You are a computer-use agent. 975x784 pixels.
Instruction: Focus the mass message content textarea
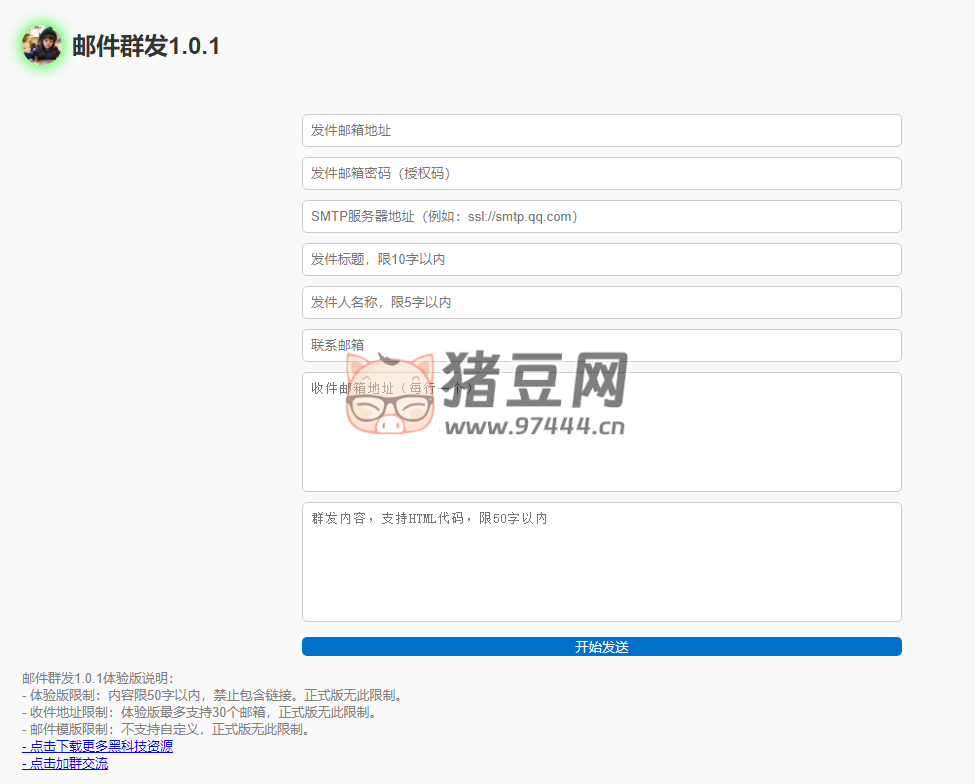[600, 560]
